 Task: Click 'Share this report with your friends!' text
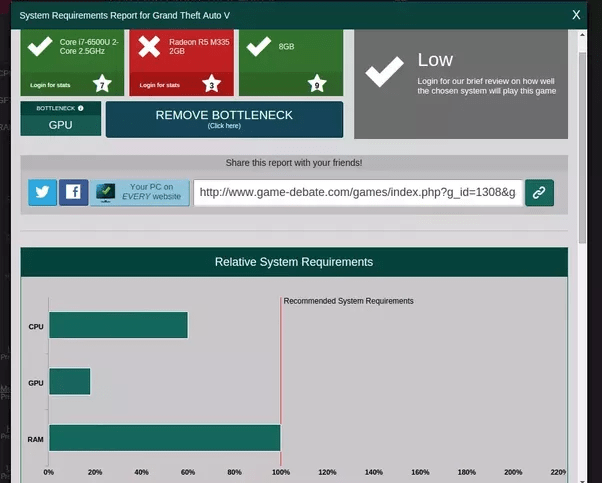pyautogui.click(x=294, y=163)
